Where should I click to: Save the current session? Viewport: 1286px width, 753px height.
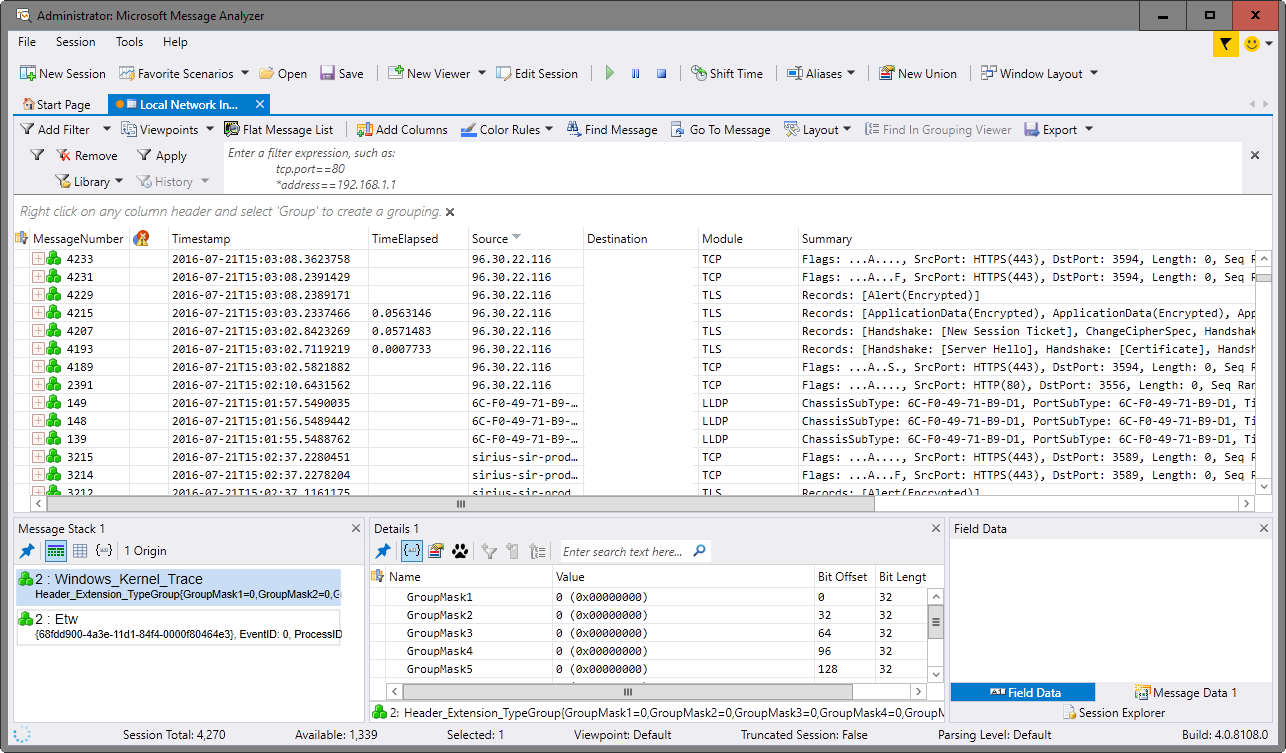341,73
